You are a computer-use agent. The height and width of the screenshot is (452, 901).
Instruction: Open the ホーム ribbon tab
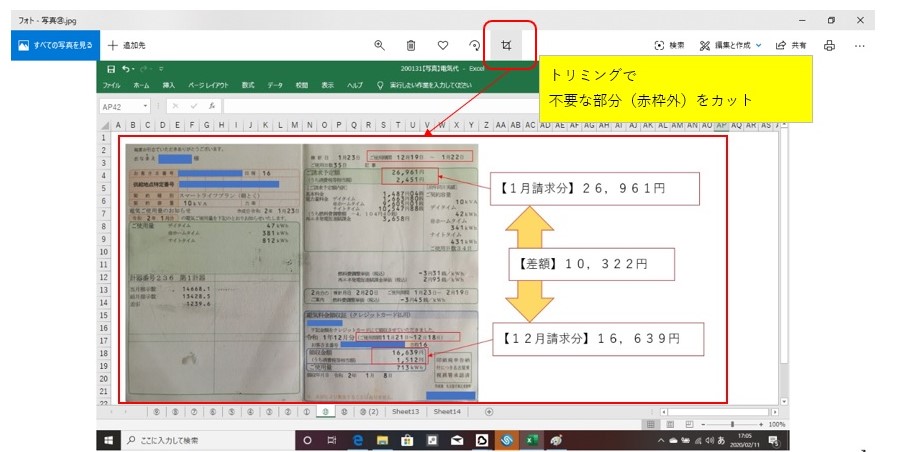tap(141, 85)
